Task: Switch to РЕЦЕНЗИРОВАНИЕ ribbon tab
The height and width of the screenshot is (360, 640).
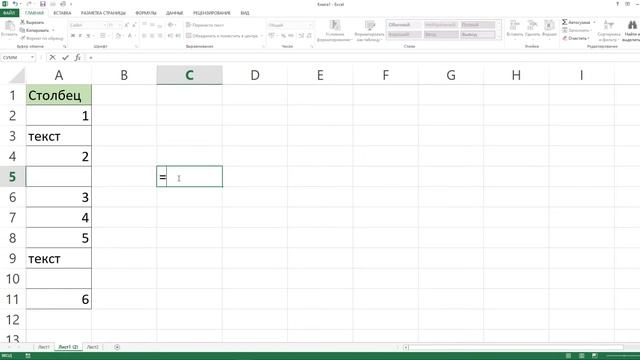Action: click(x=212, y=13)
